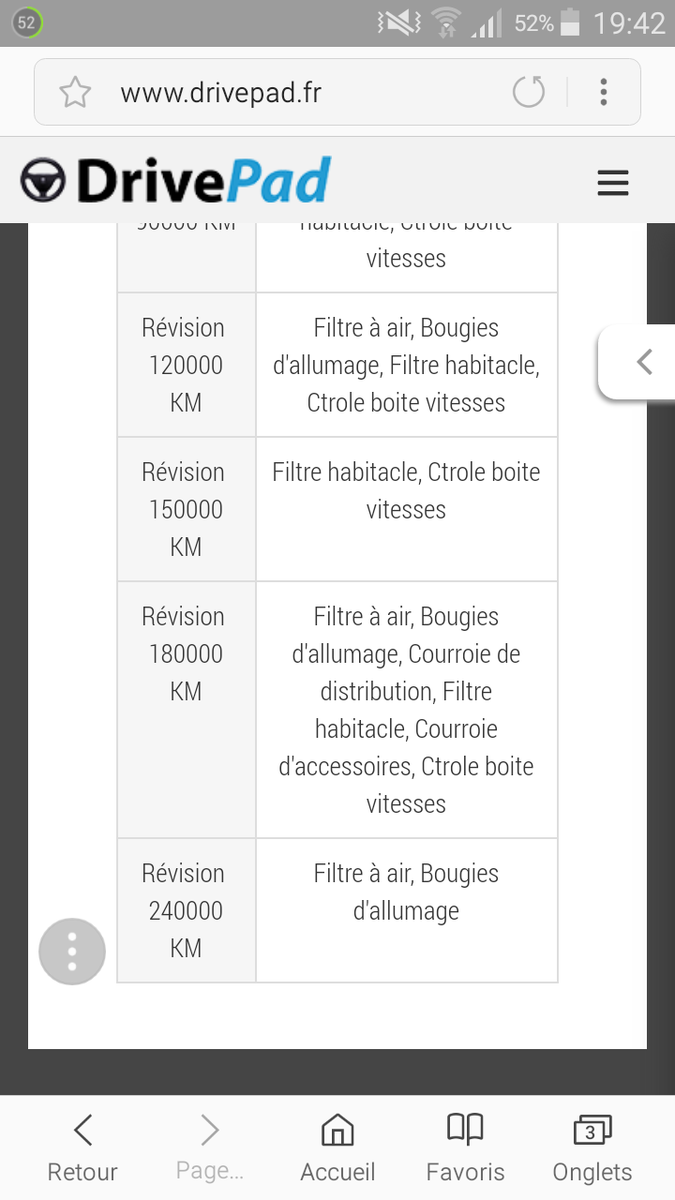The width and height of the screenshot is (675, 1200).
Task: Select the Révision 150000 KM cell
Action: (186, 509)
